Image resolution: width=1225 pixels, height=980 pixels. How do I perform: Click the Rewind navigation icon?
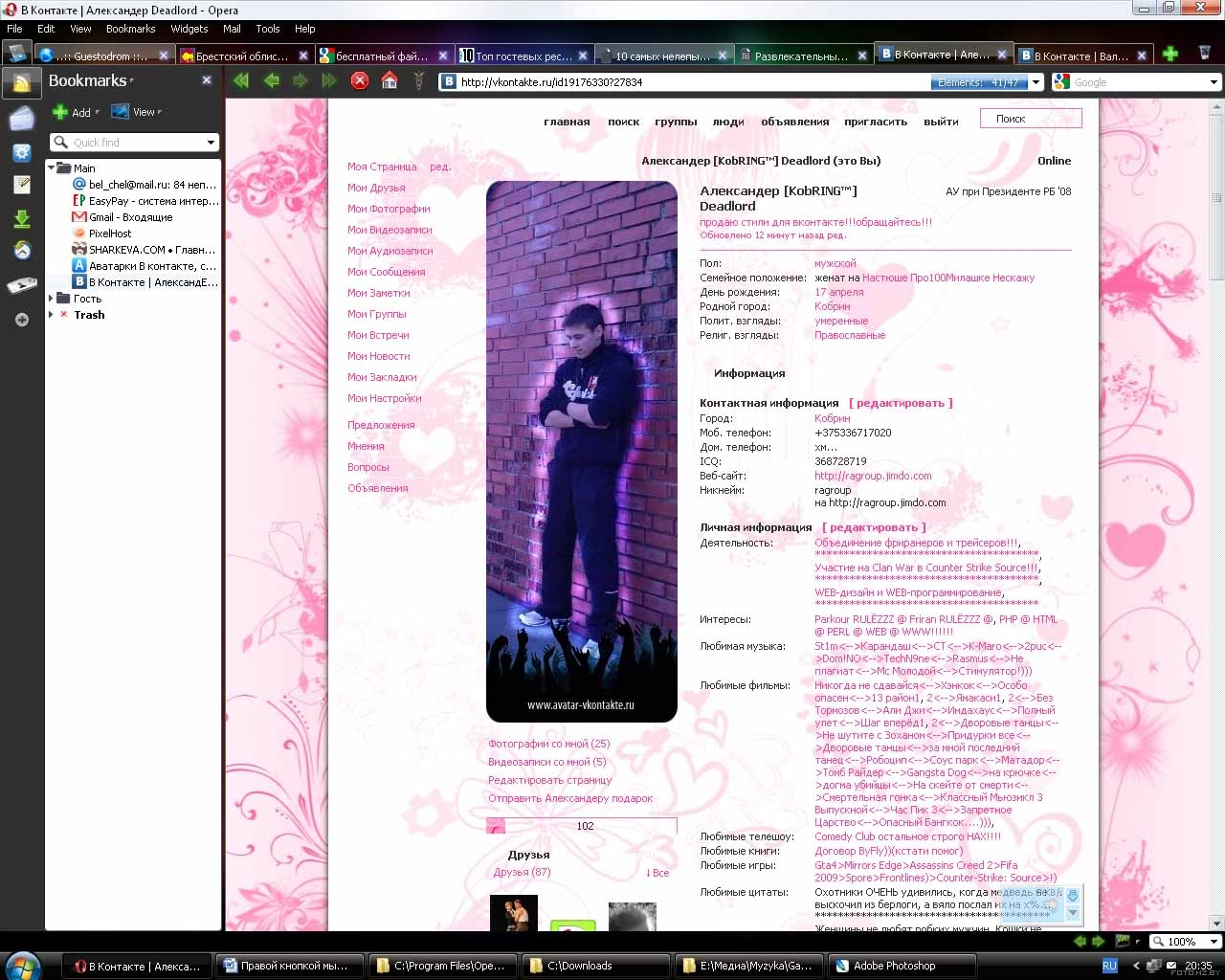click(x=241, y=81)
